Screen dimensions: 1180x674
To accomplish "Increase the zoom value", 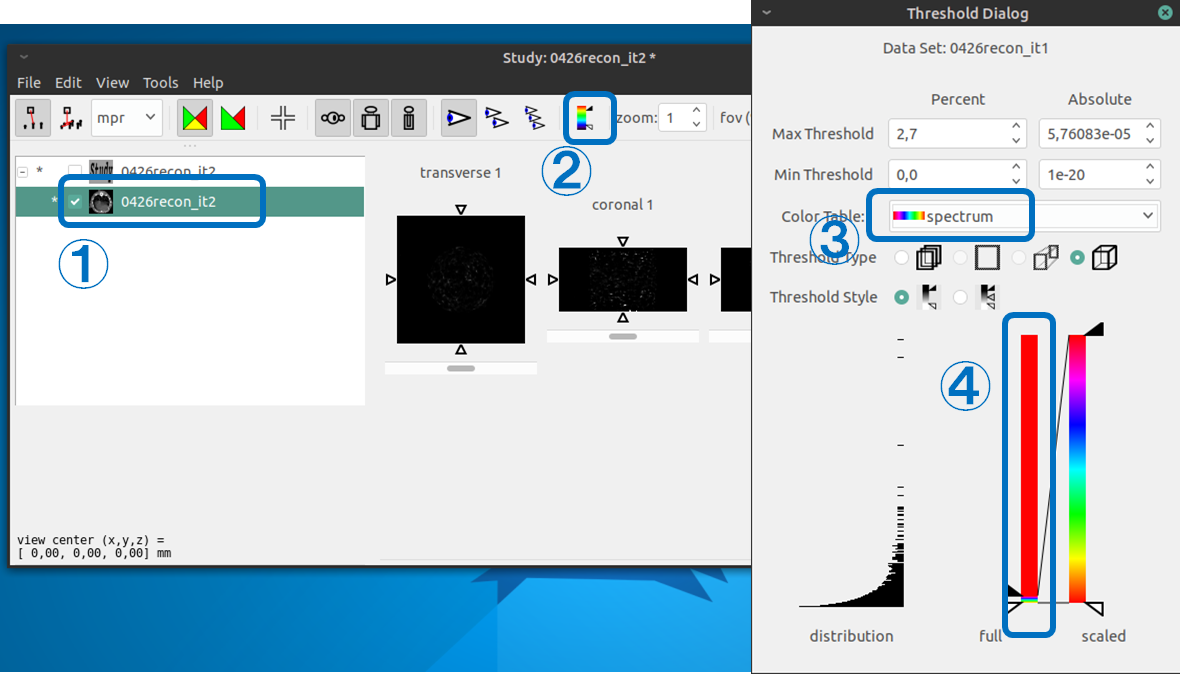I will click(697, 111).
